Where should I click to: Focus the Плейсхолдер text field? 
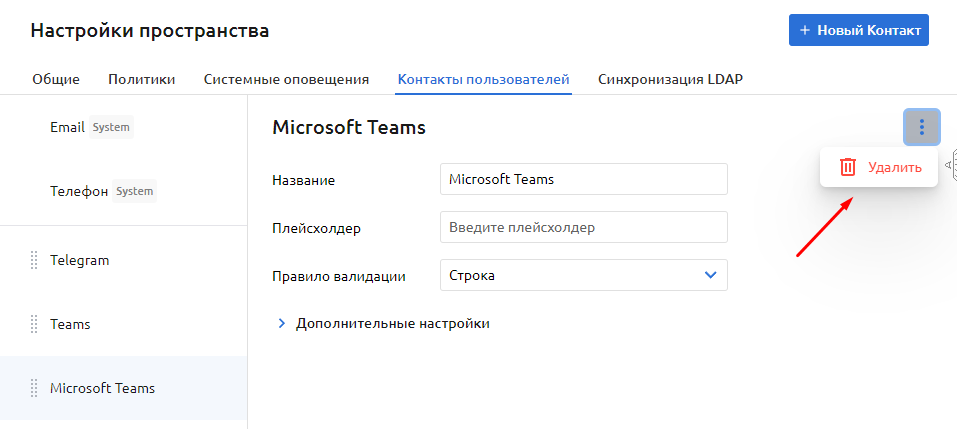pos(583,227)
